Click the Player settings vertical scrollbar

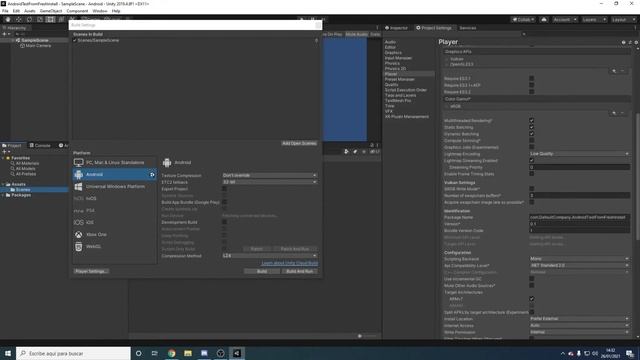click(x=637, y=176)
